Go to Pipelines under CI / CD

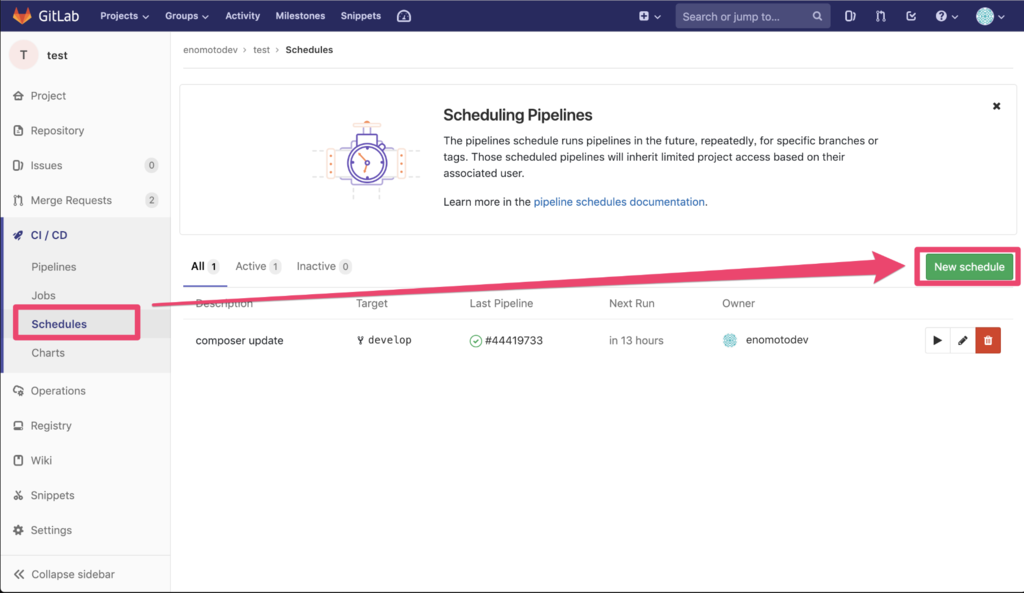pos(54,266)
